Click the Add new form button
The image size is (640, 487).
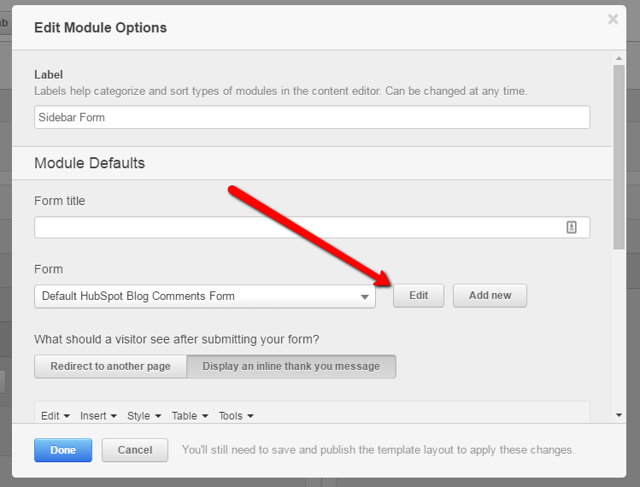[x=490, y=295]
